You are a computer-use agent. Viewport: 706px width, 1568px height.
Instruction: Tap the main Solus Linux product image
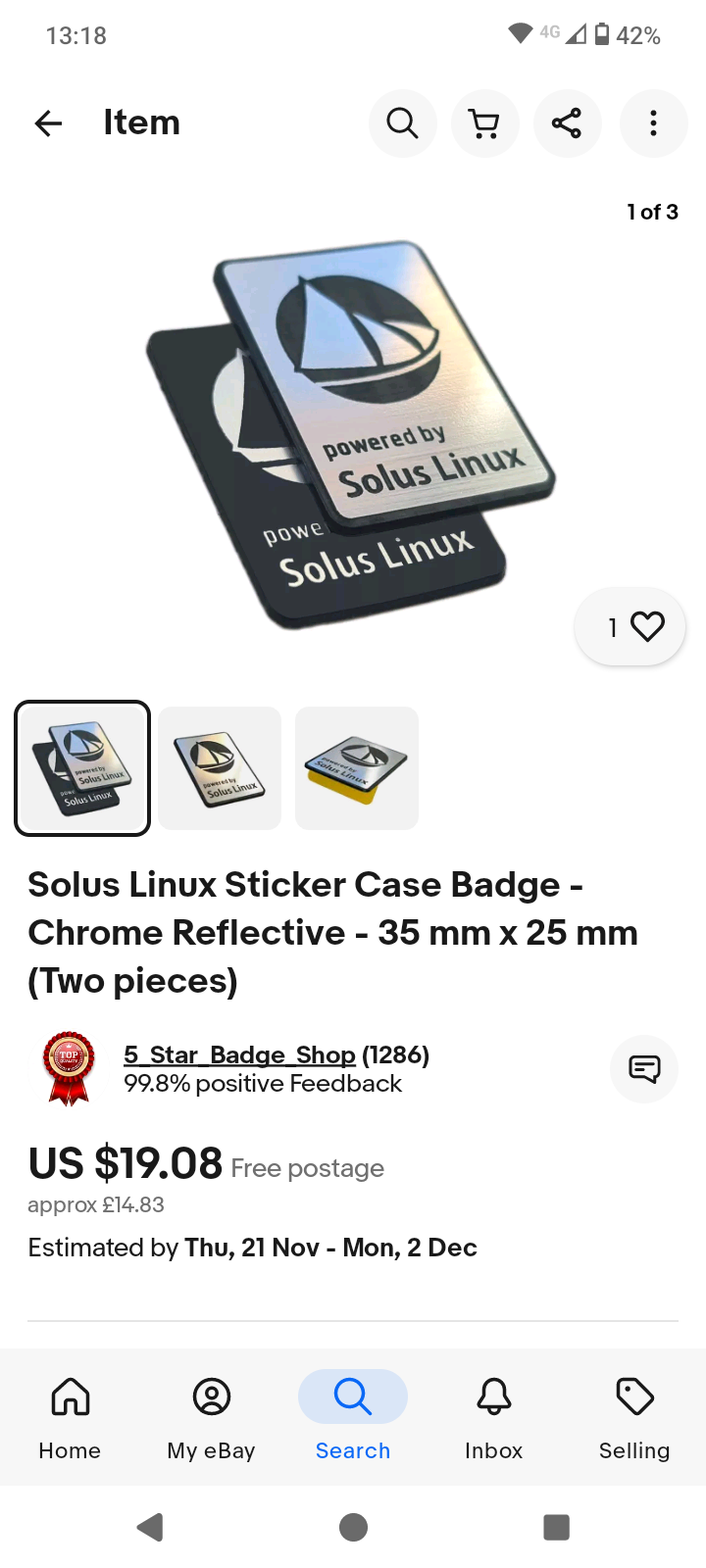(351, 434)
